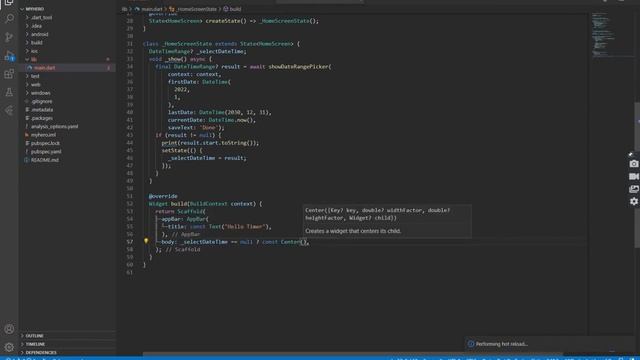Viewport: 640px width, 360px height.
Task: Click the info icon in the hot reload notification
Action: pyautogui.click(x=471, y=344)
